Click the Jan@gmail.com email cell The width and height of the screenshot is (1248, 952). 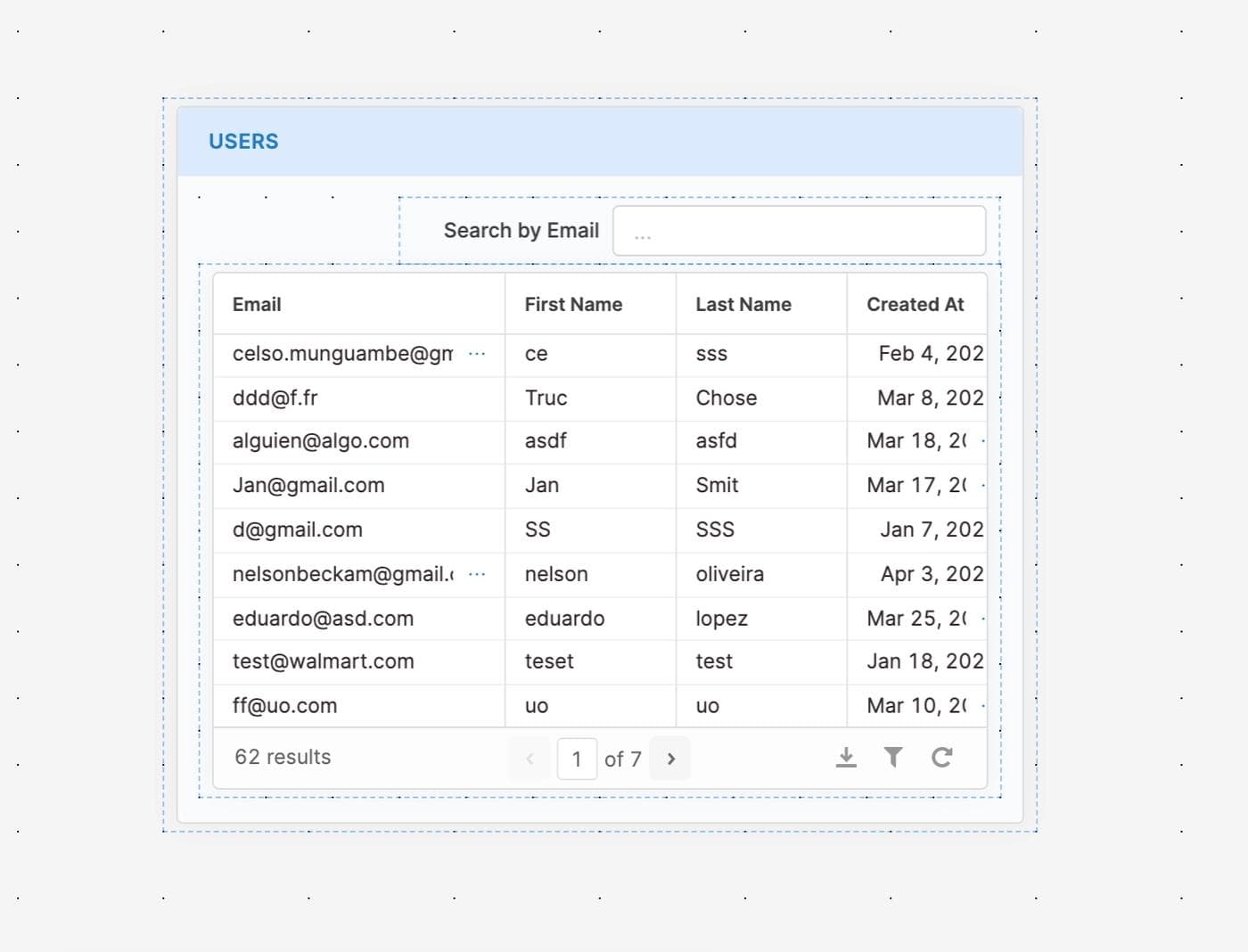coord(308,486)
